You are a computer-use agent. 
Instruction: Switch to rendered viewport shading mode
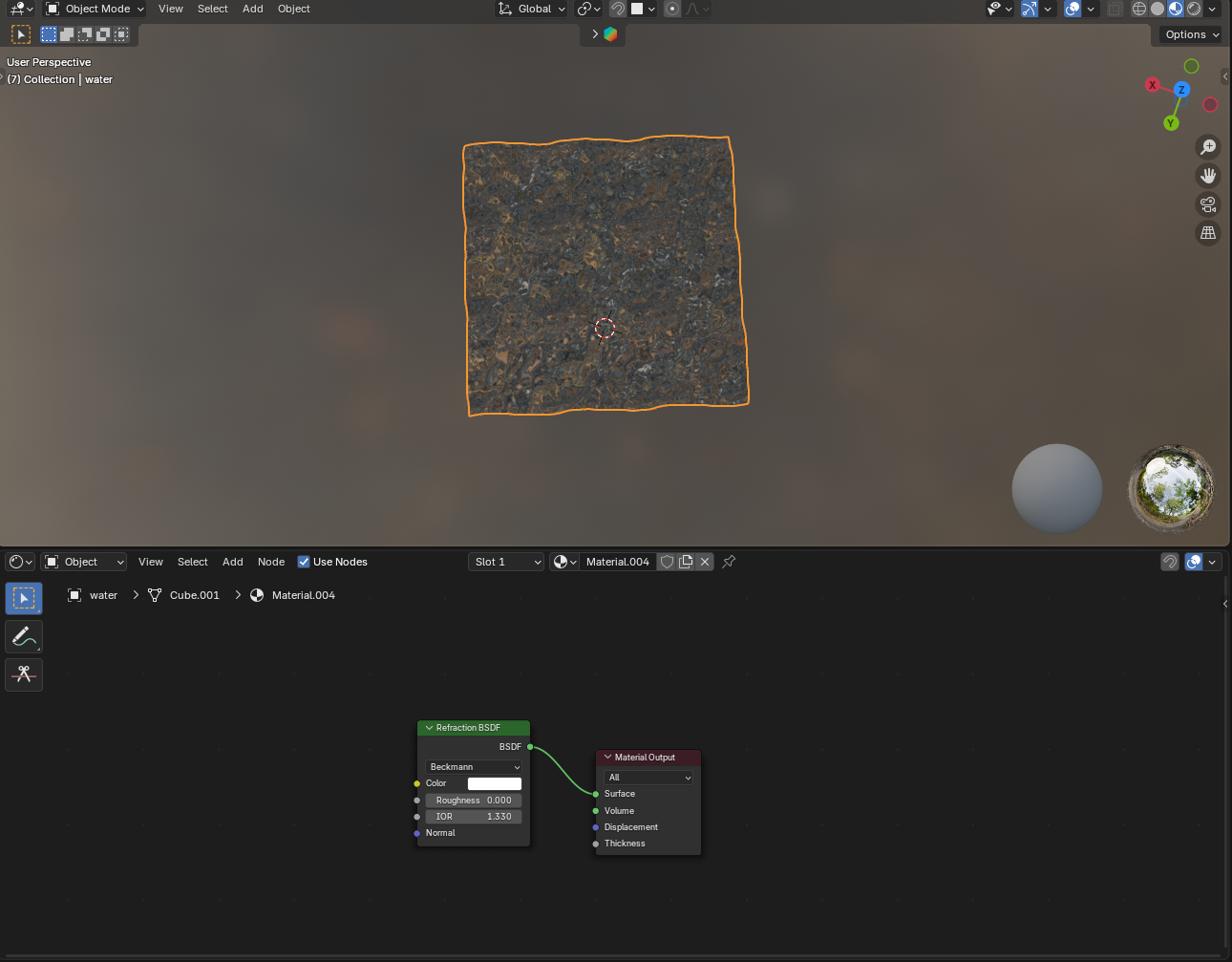tap(1194, 9)
